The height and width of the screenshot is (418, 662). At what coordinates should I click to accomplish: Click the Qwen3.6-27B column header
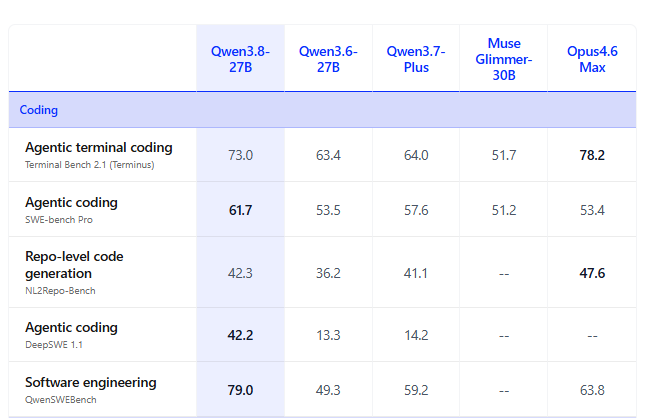point(328,59)
